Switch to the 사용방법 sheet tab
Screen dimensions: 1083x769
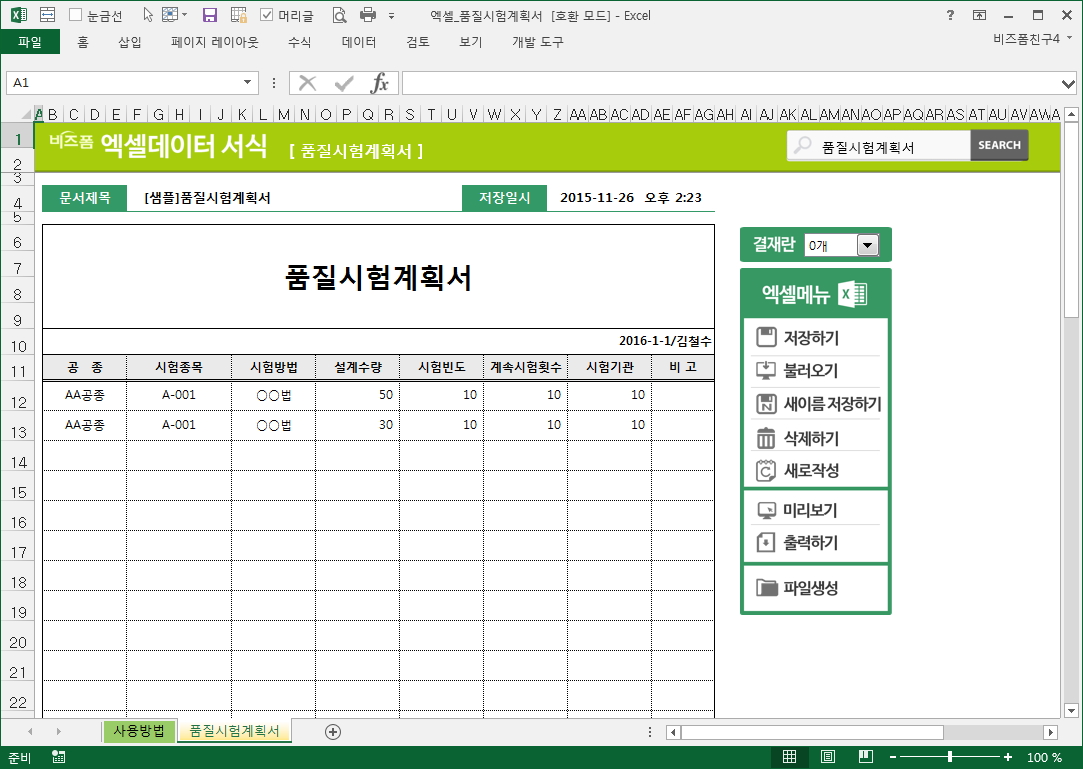(x=139, y=731)
